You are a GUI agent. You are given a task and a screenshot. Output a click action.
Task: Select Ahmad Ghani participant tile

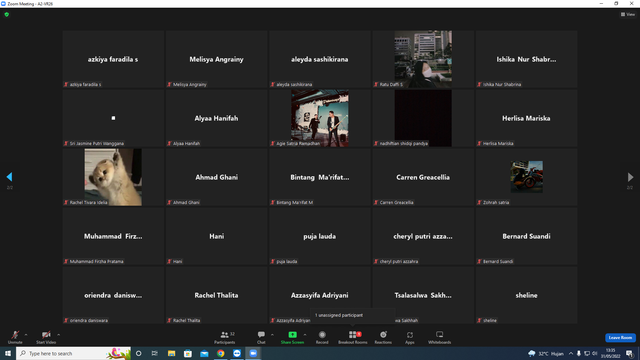point(216,177)
